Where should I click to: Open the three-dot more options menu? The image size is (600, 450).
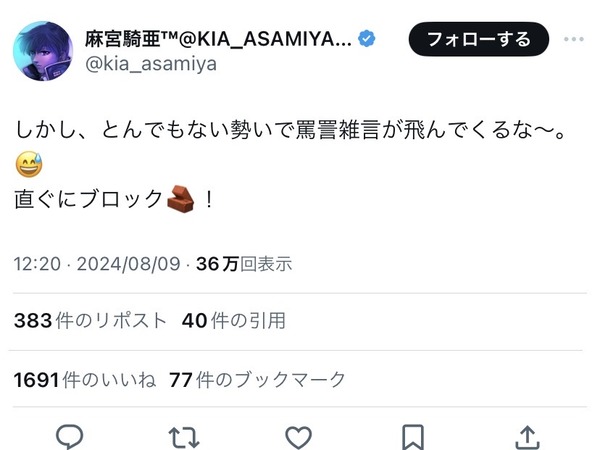574,39
